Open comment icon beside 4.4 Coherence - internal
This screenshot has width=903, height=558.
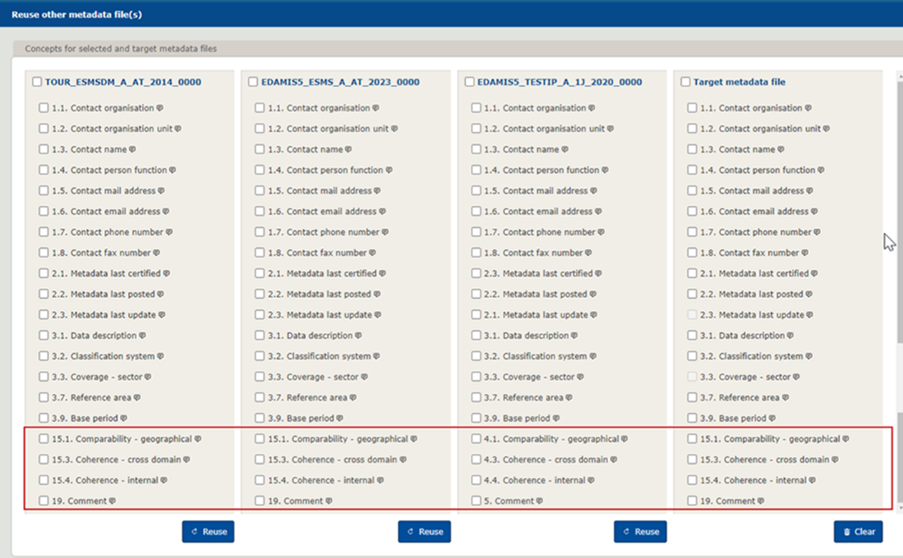(x=591, y=480)
